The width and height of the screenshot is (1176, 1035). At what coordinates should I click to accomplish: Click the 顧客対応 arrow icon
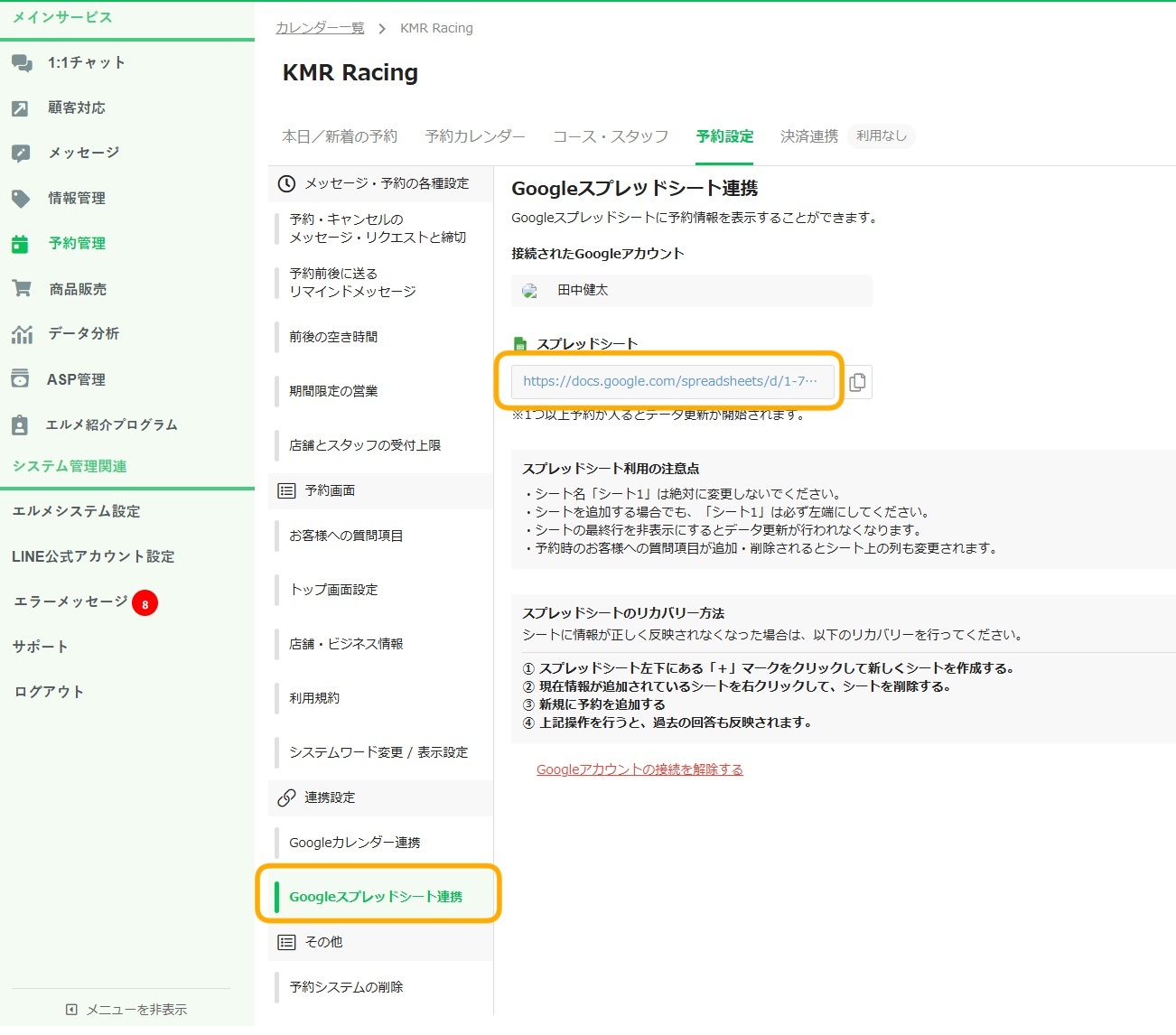click(x=21, y=108)
